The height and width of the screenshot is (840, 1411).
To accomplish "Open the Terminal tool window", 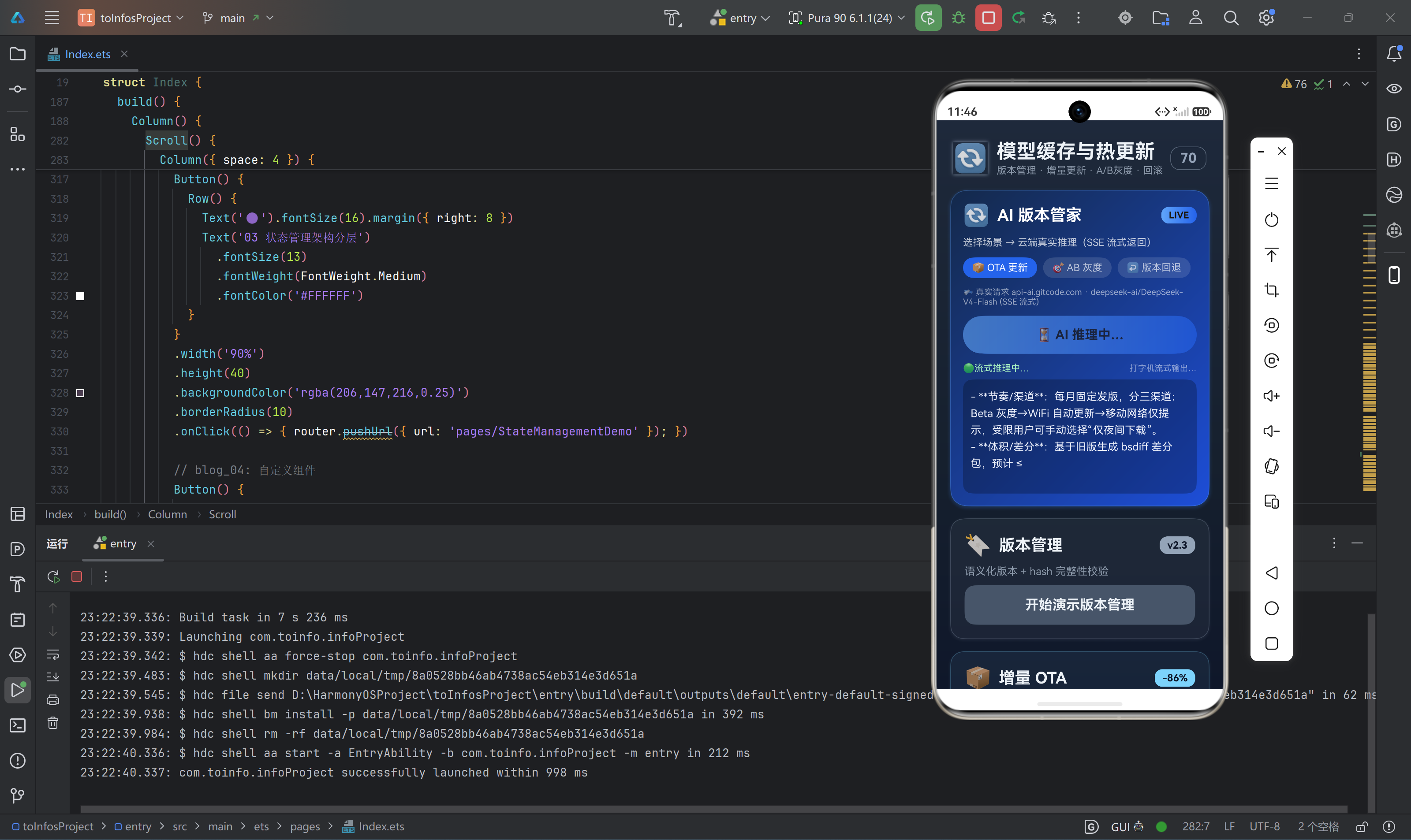I will [18, 725].
